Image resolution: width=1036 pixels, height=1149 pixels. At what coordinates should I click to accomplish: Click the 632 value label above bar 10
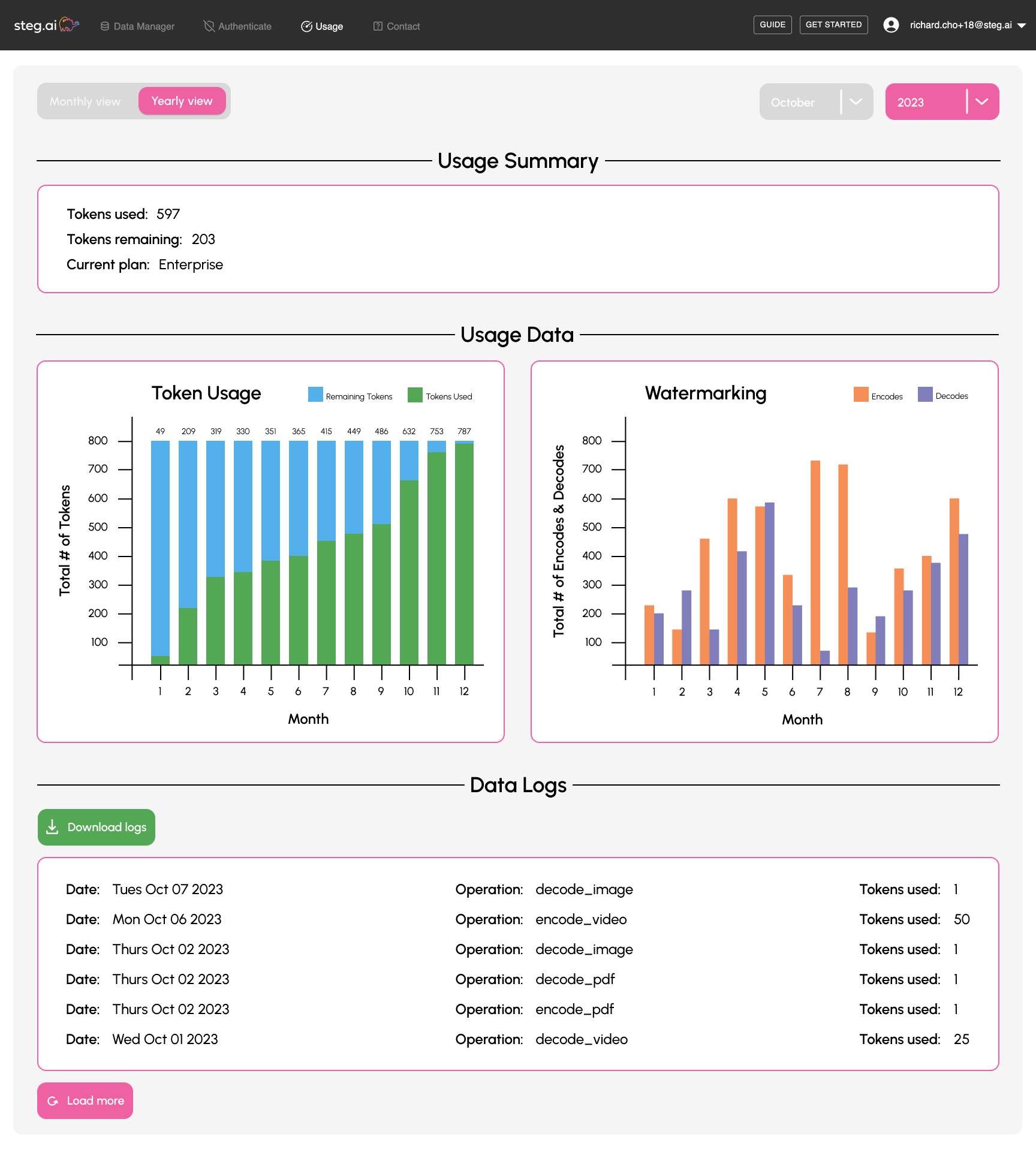[x=409, y=431]
